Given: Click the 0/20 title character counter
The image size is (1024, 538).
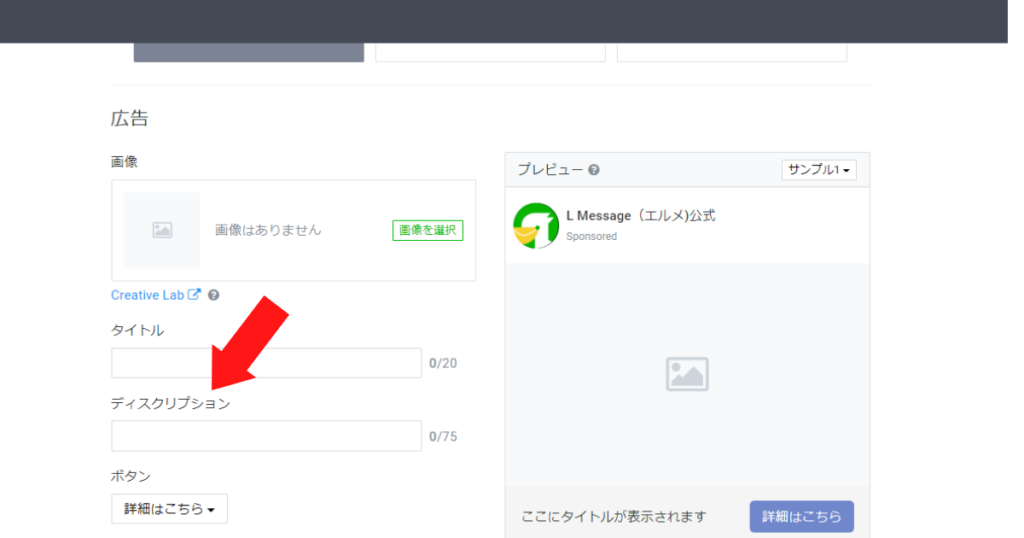Looking at the screenshot, I should coord(443,363).
